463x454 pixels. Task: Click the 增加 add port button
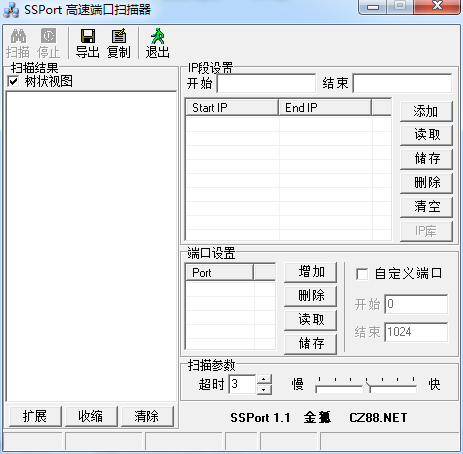310,272
